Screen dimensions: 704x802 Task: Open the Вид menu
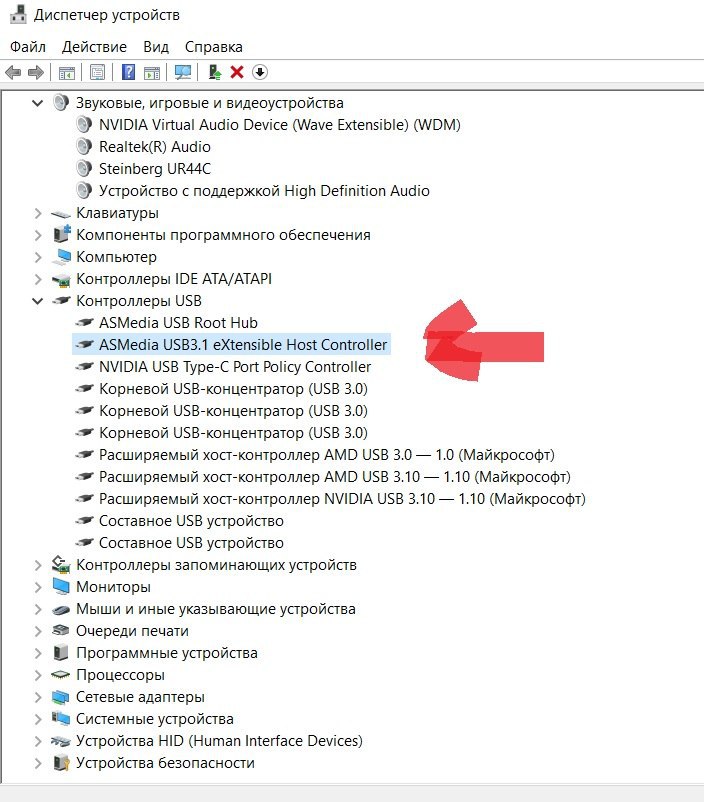[x=156, y=47]
